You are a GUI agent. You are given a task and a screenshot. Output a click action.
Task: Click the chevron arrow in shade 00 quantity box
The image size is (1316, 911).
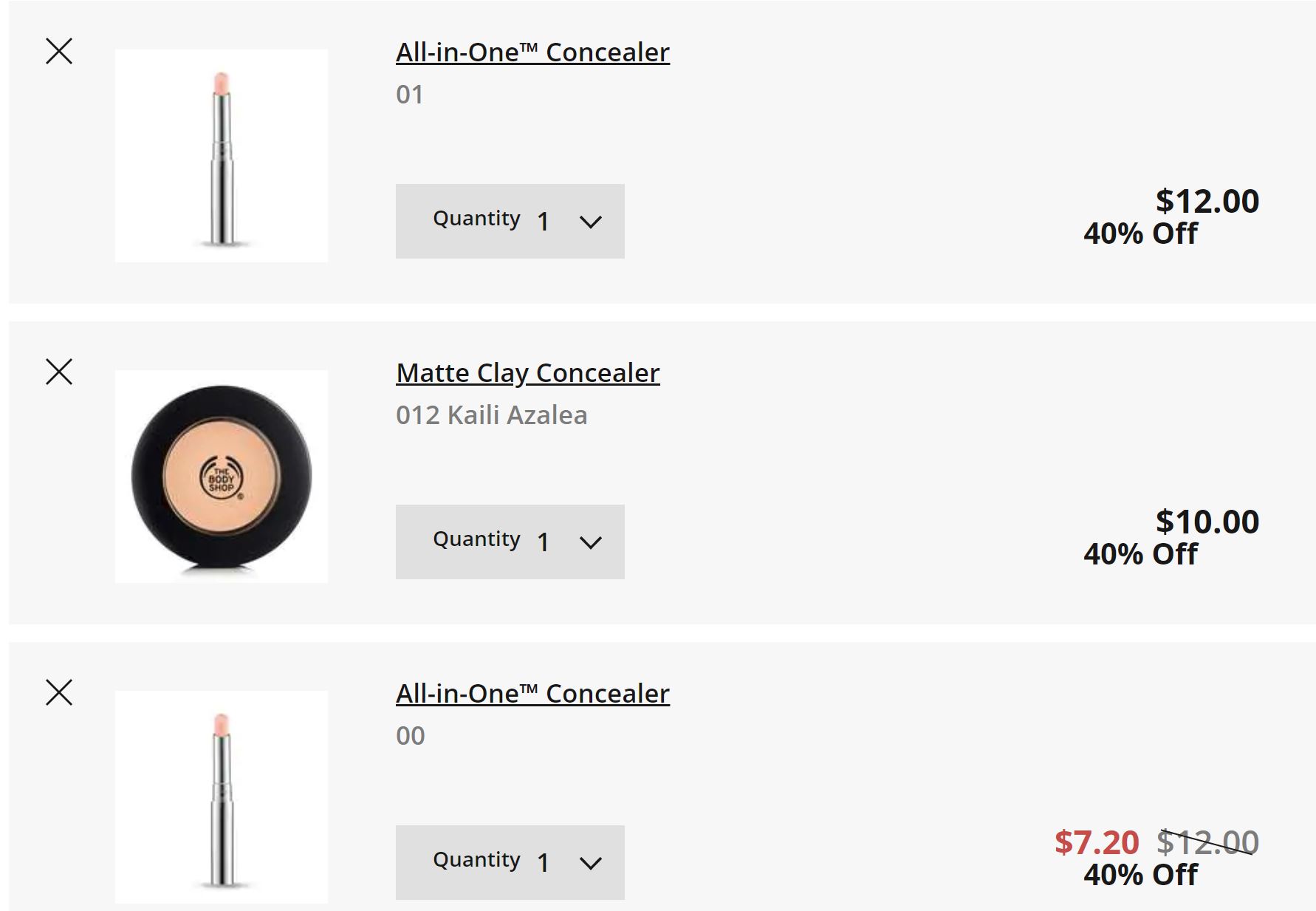(x=591, y=863)
